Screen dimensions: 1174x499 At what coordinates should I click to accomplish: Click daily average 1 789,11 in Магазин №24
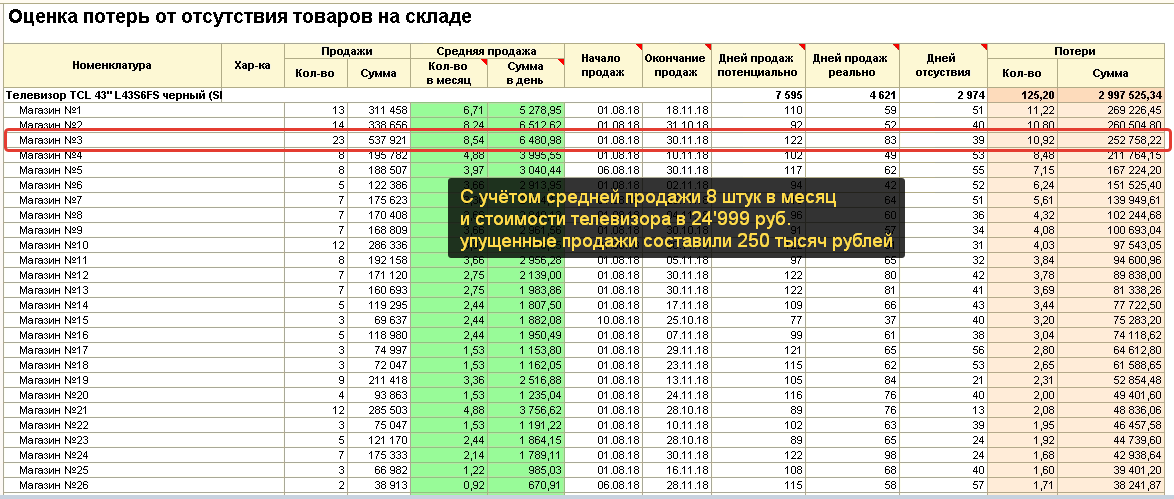coord(538,455)
